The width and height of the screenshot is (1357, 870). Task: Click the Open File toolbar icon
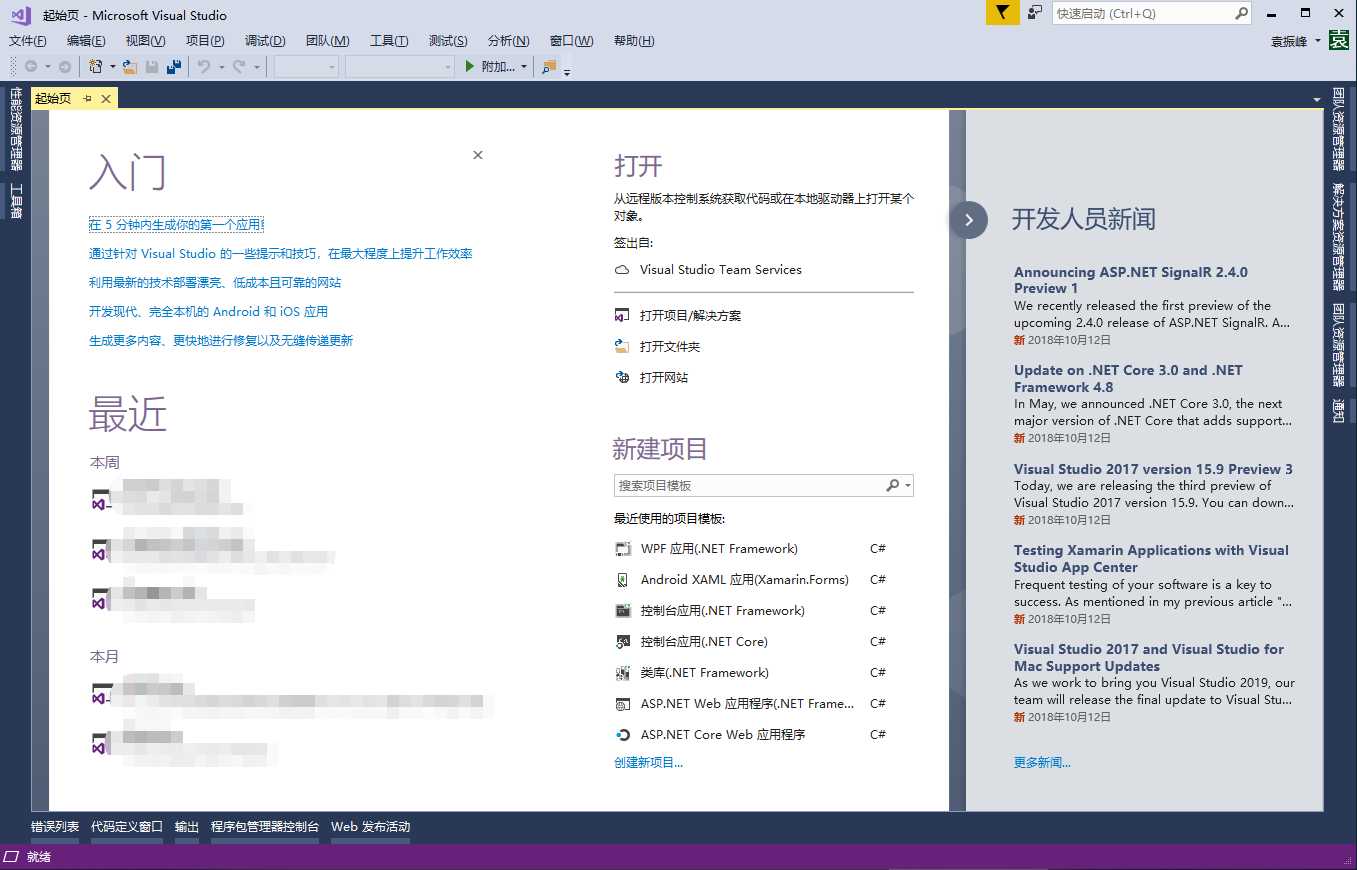(x=130, y=67)
